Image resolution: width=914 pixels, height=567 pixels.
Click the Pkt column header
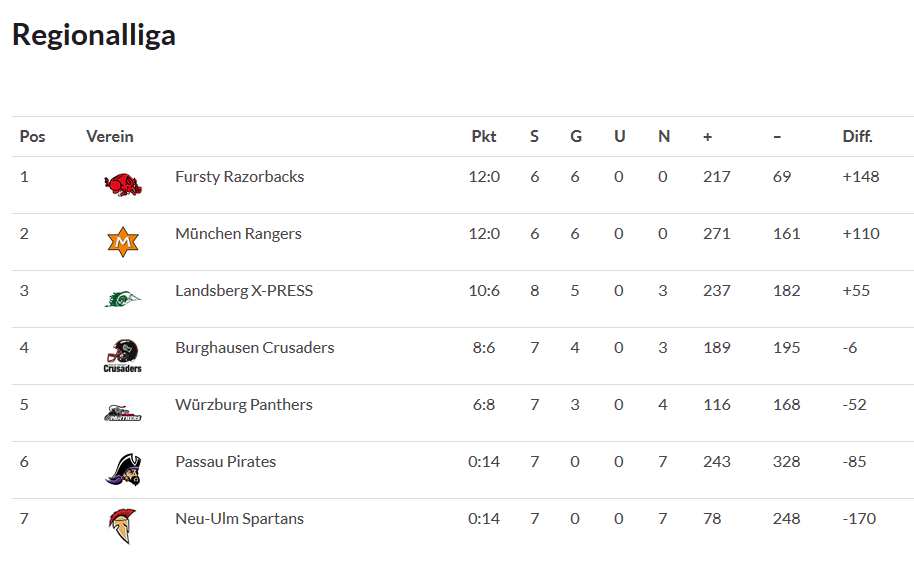pos(484,136)
